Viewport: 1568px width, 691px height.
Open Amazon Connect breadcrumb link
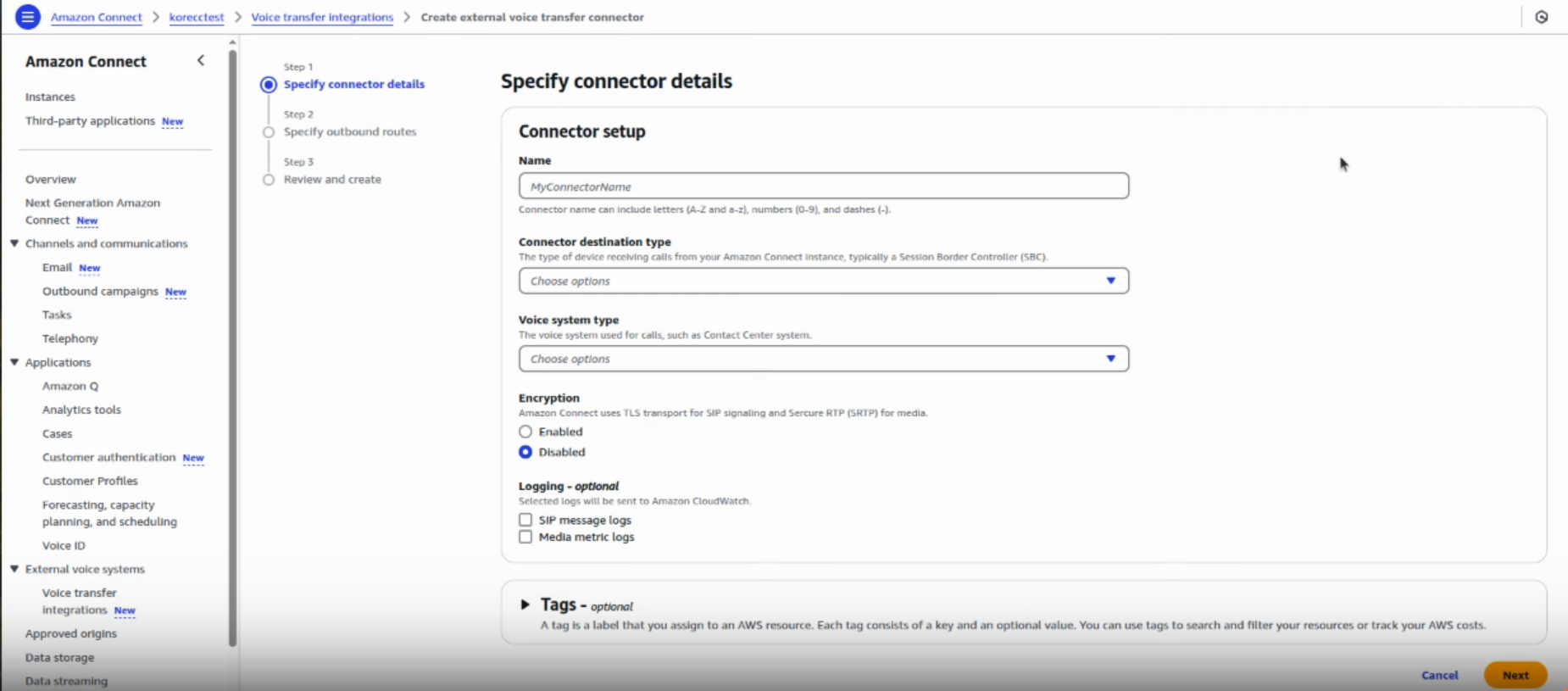[x=96, y=17]
